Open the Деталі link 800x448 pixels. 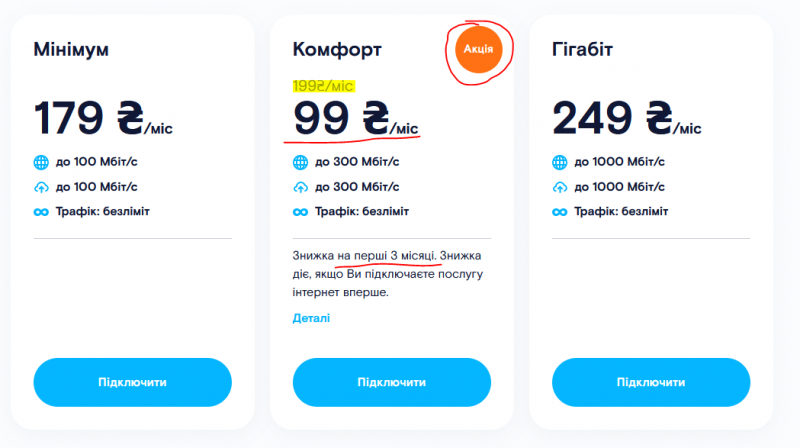(311, 318)
